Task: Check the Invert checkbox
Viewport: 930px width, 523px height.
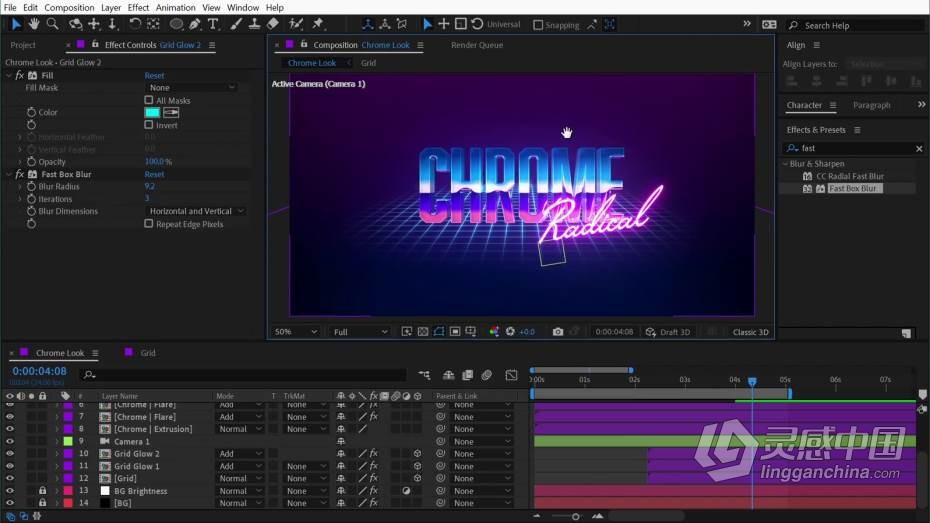Action: click(x=149, y=125)
